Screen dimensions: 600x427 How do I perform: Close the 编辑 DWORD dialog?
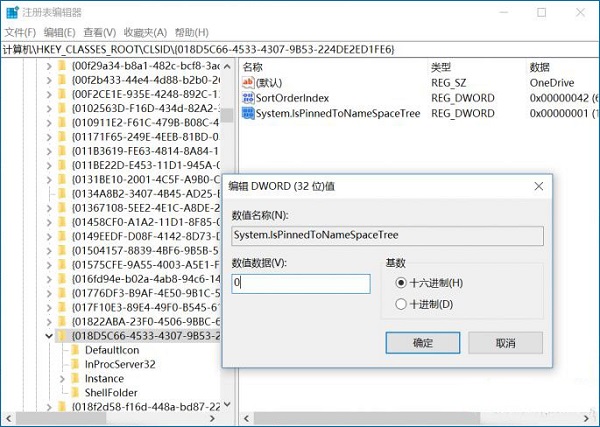539,186
